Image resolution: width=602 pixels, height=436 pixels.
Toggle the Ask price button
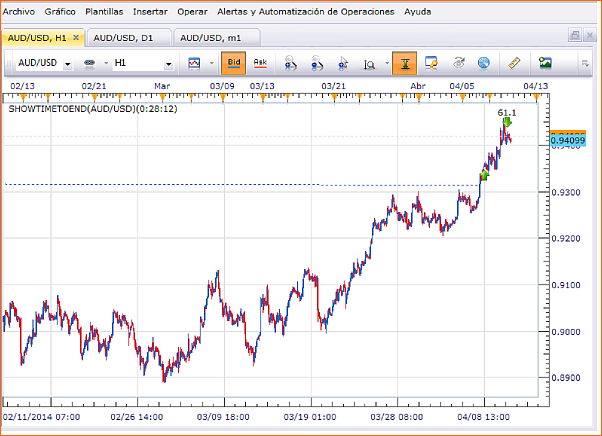(260, 63)
